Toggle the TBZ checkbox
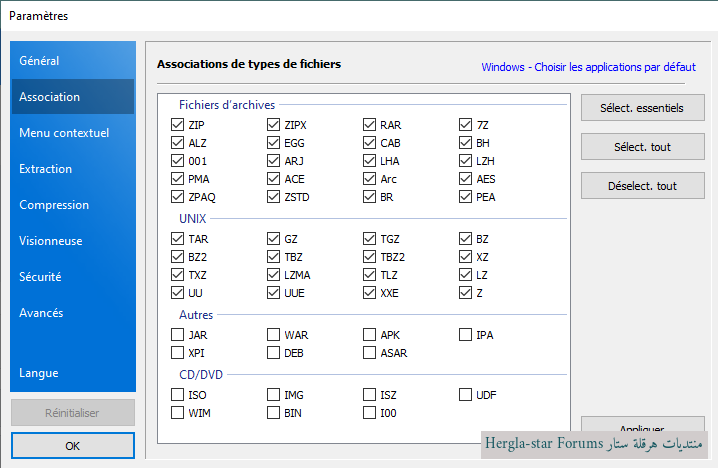This screenshot has height=468, width=718. [x=273, y=256]
